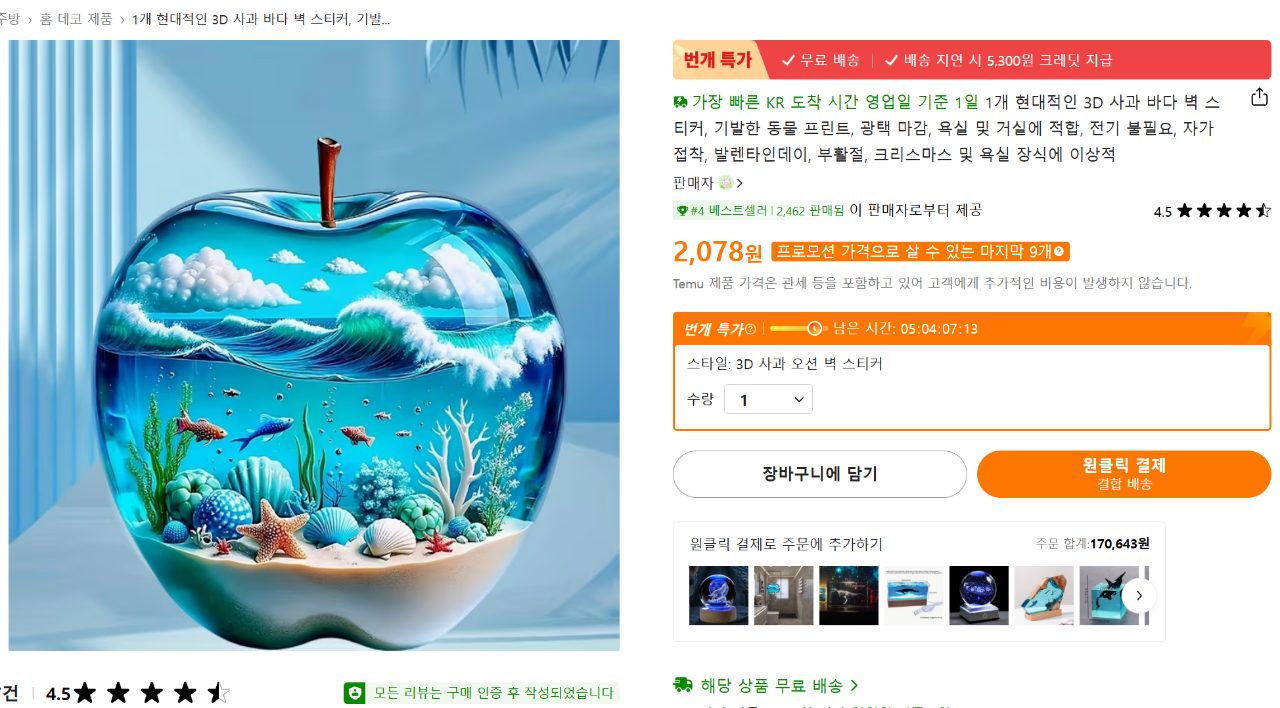
Task: Click the main 3D apple product image
Action: point(314,345)
